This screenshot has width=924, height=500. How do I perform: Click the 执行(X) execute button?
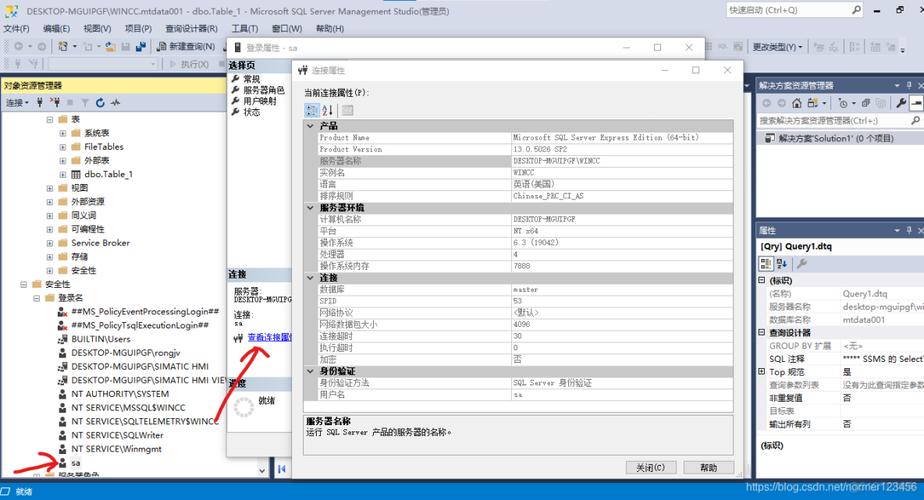point(189,64)
